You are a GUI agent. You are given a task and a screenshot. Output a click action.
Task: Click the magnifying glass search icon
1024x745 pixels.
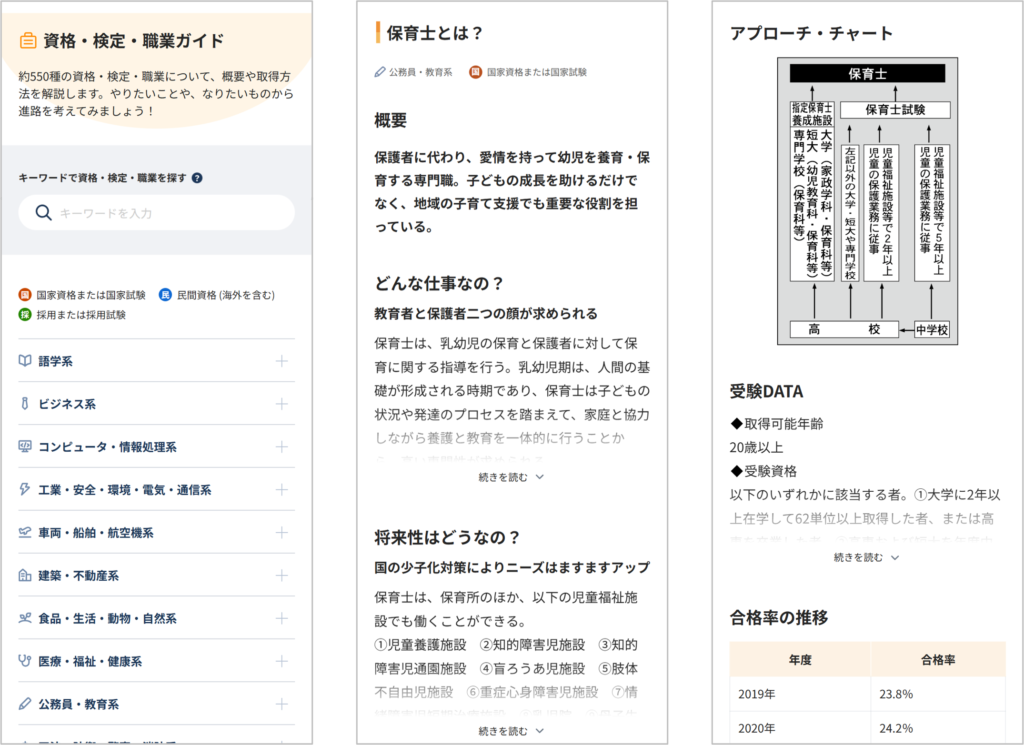click(43, 212)
